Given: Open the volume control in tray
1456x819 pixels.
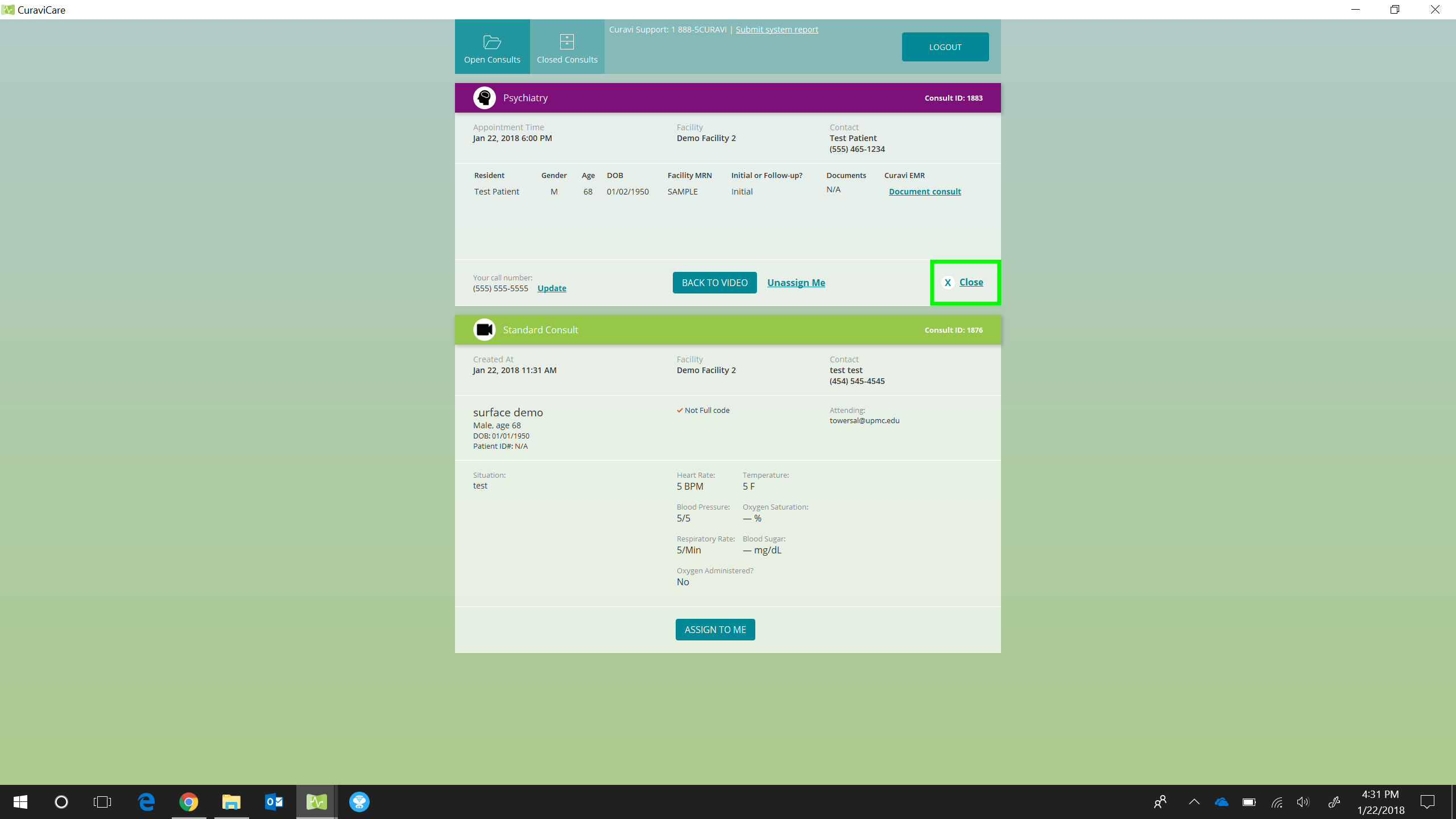Looking at the screenshot, I should pos(1302,802).
